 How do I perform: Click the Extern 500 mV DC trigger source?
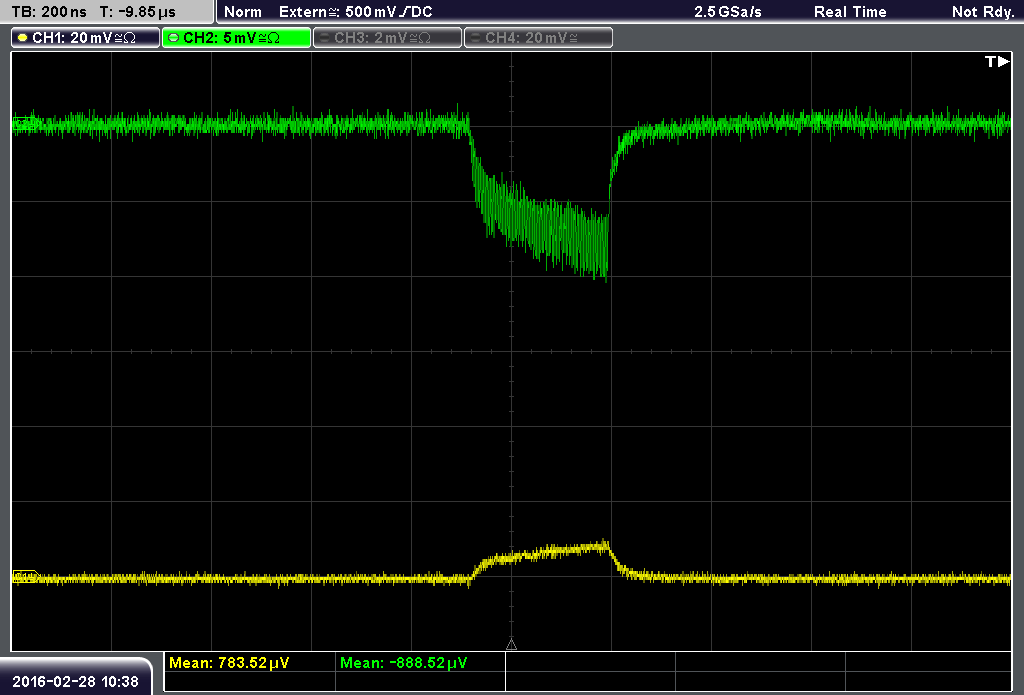tap(355, 12)
